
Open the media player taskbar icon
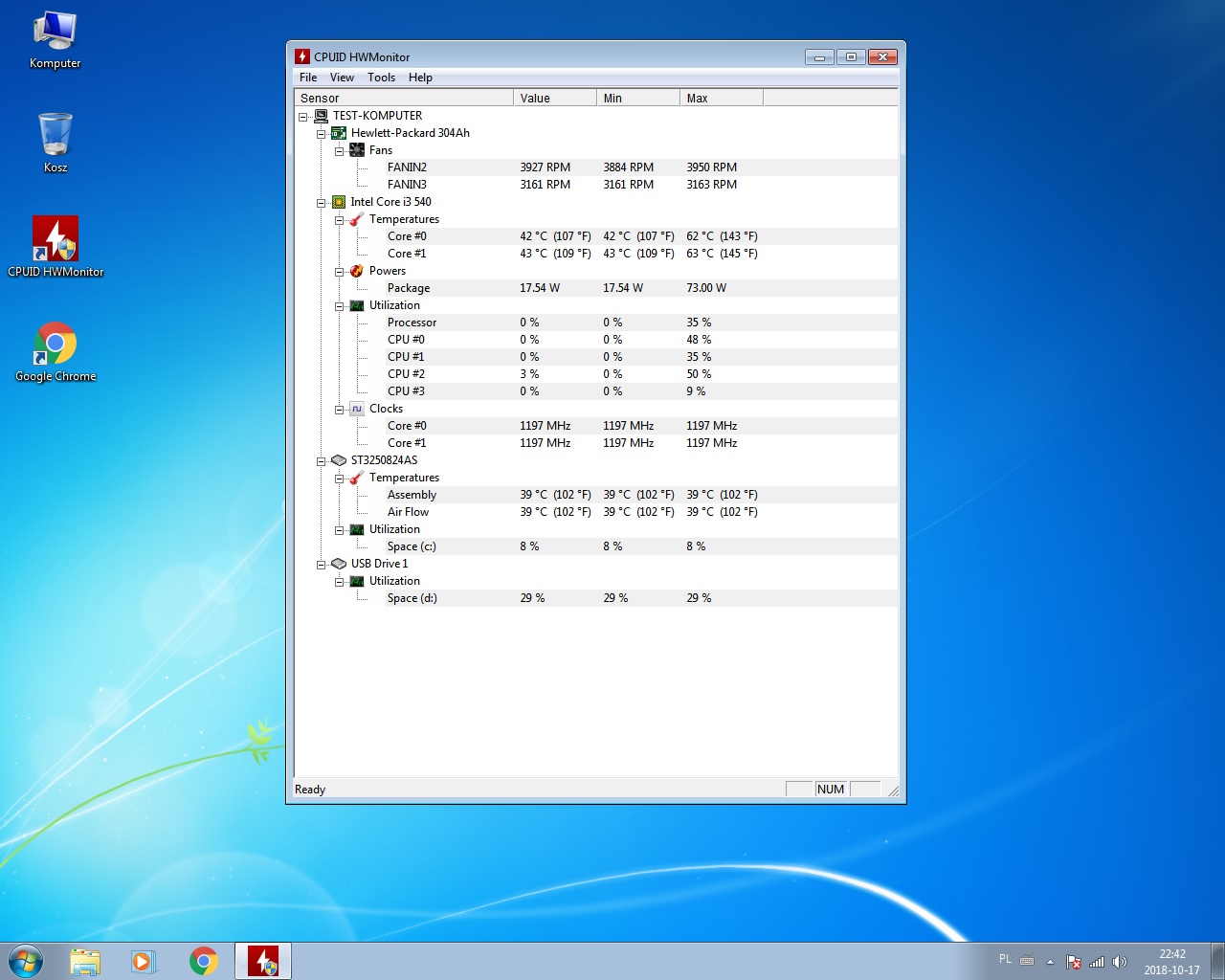(143, 961)
